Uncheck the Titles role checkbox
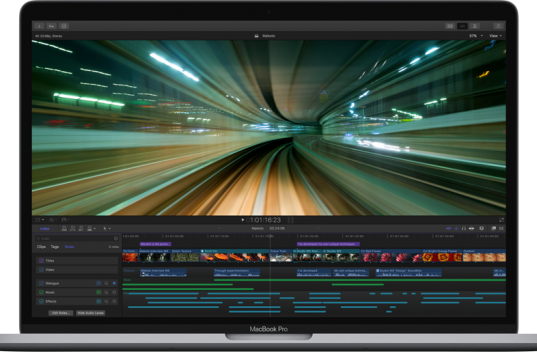Screen dimensions: 537x360 click(41, 261)
